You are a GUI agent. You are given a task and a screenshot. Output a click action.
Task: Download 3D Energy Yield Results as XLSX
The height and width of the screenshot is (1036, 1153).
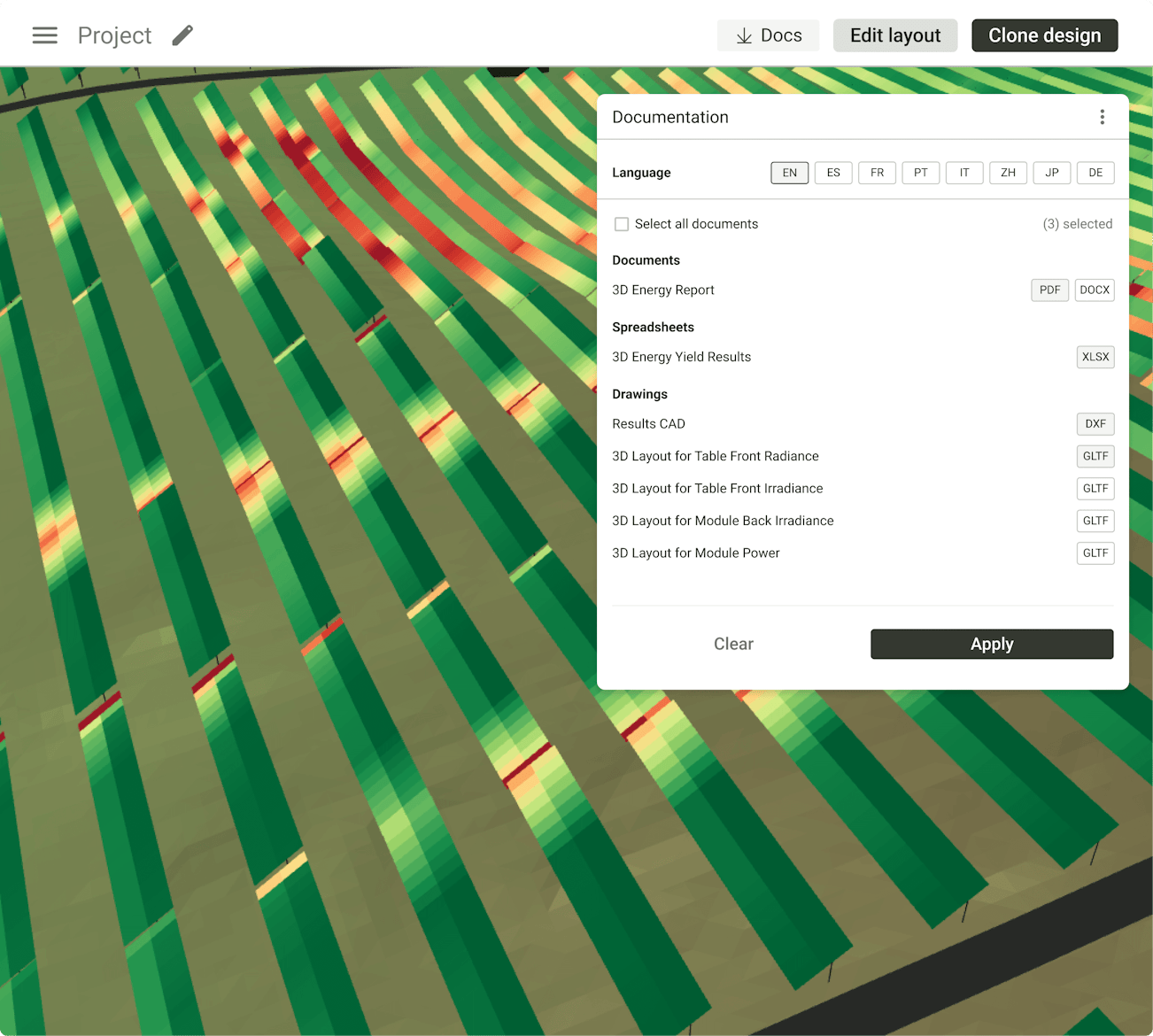click(x=1095, y=357)
